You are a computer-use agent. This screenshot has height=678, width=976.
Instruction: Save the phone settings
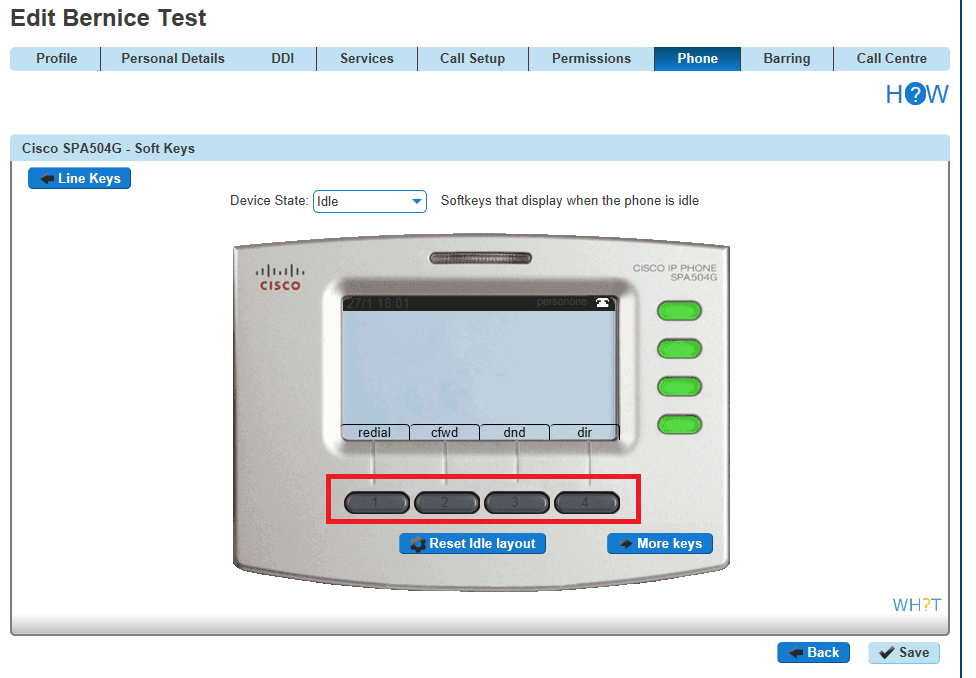[x=904, y=652]
